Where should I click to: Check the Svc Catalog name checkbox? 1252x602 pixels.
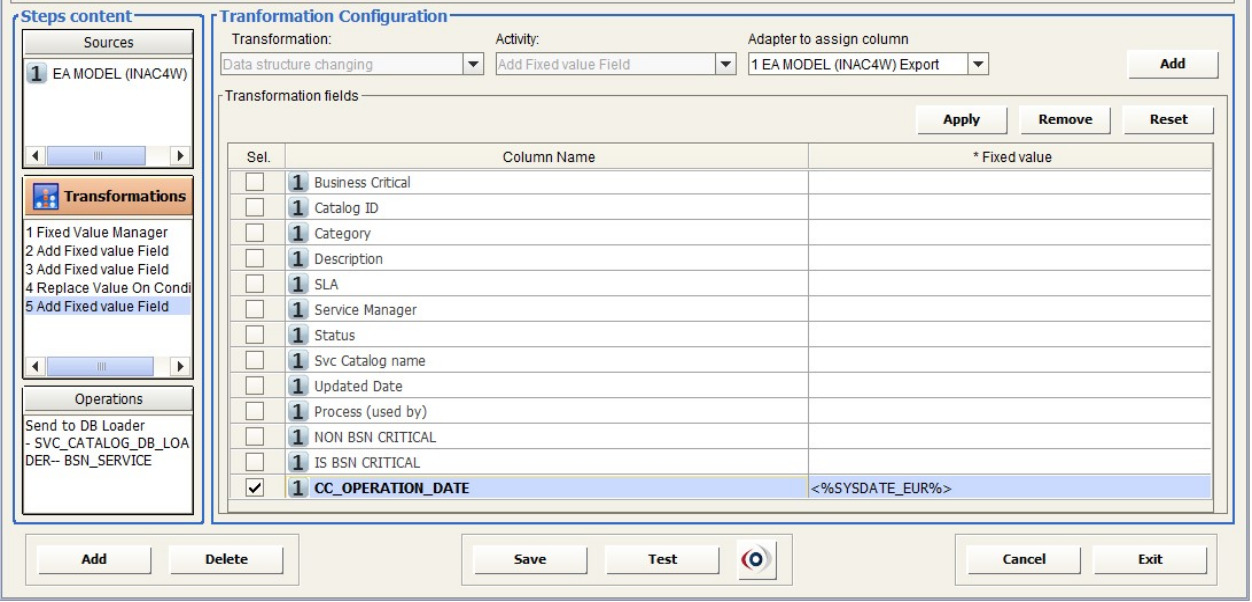[256, 361]
